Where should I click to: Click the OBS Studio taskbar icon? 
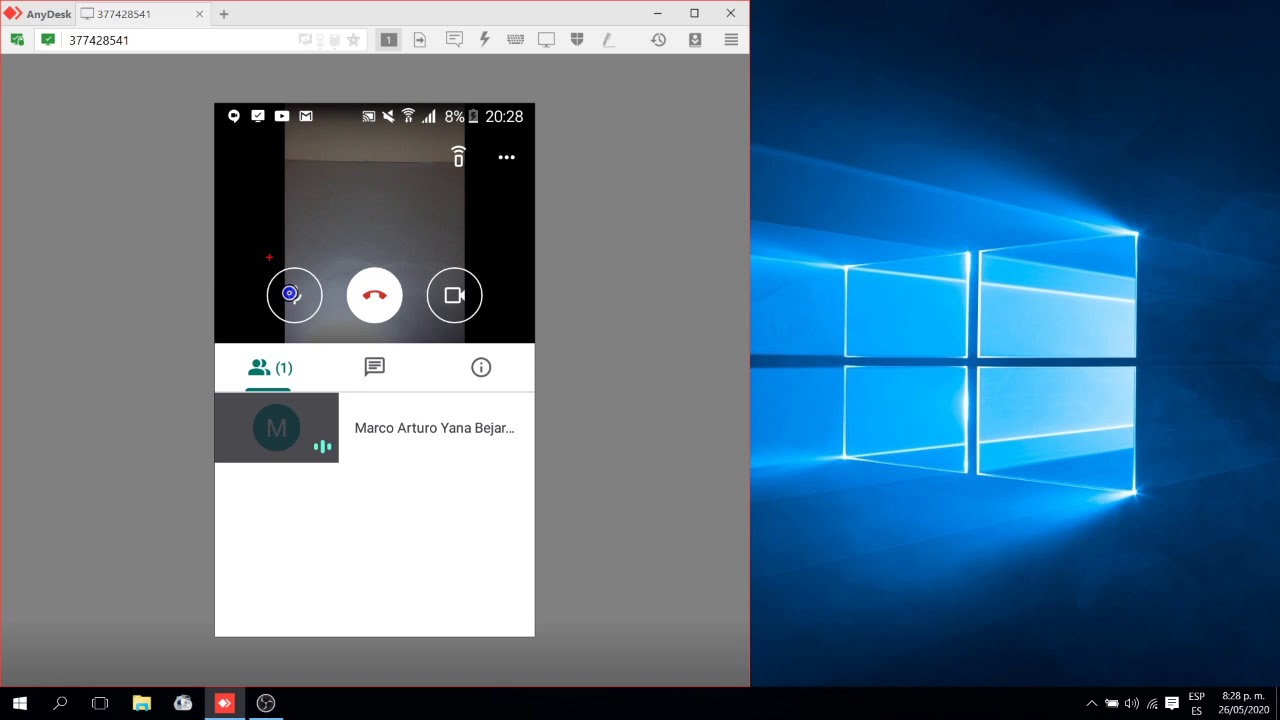(x=265, y=703)
